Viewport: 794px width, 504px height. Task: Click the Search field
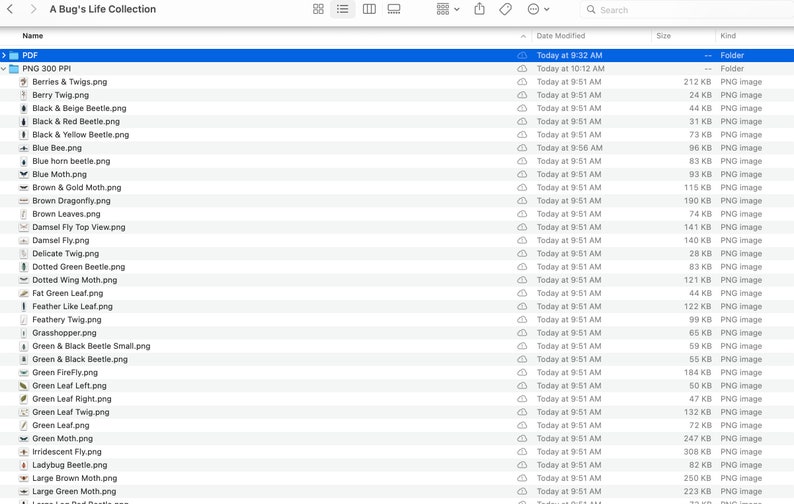click(687, 10)
